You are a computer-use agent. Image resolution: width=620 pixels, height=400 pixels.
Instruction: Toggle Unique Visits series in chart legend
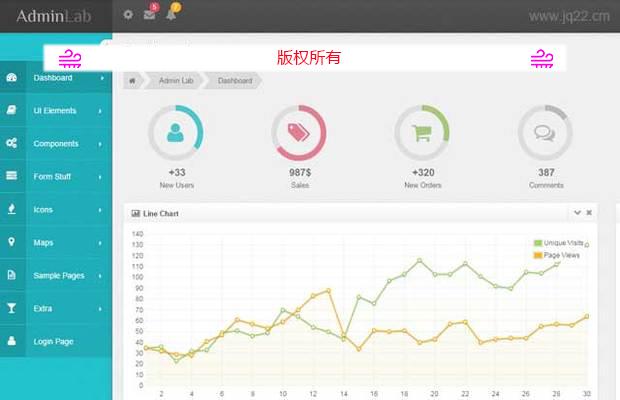(x=562, y=243)
